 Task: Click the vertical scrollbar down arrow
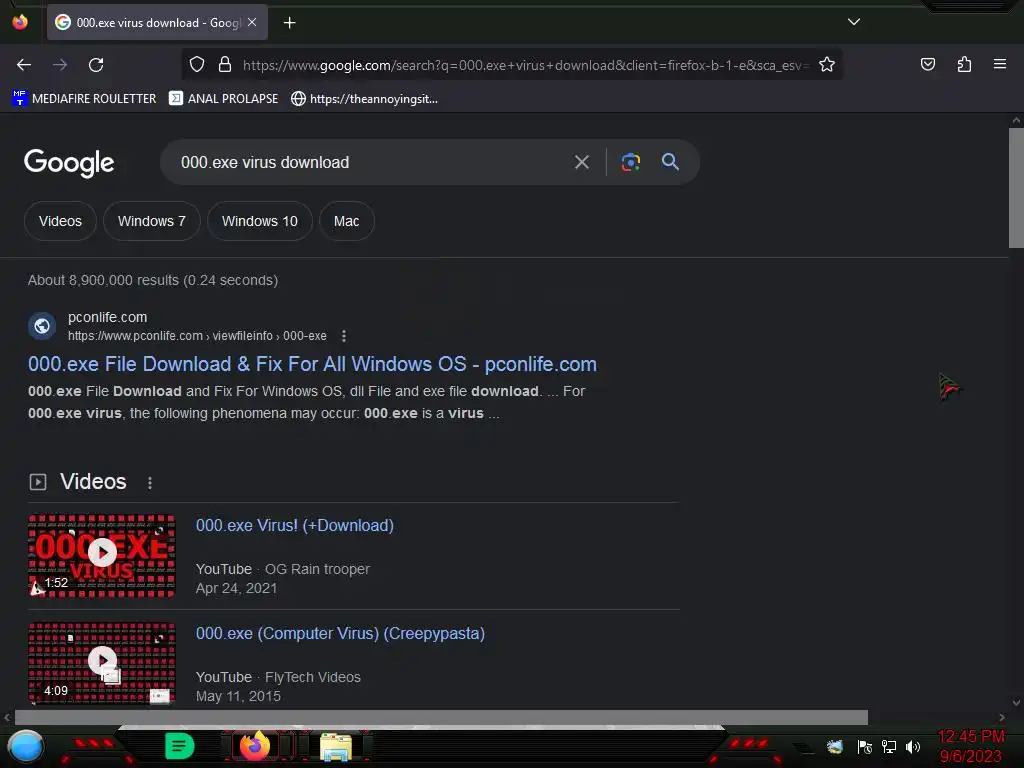pos(1016,703)
